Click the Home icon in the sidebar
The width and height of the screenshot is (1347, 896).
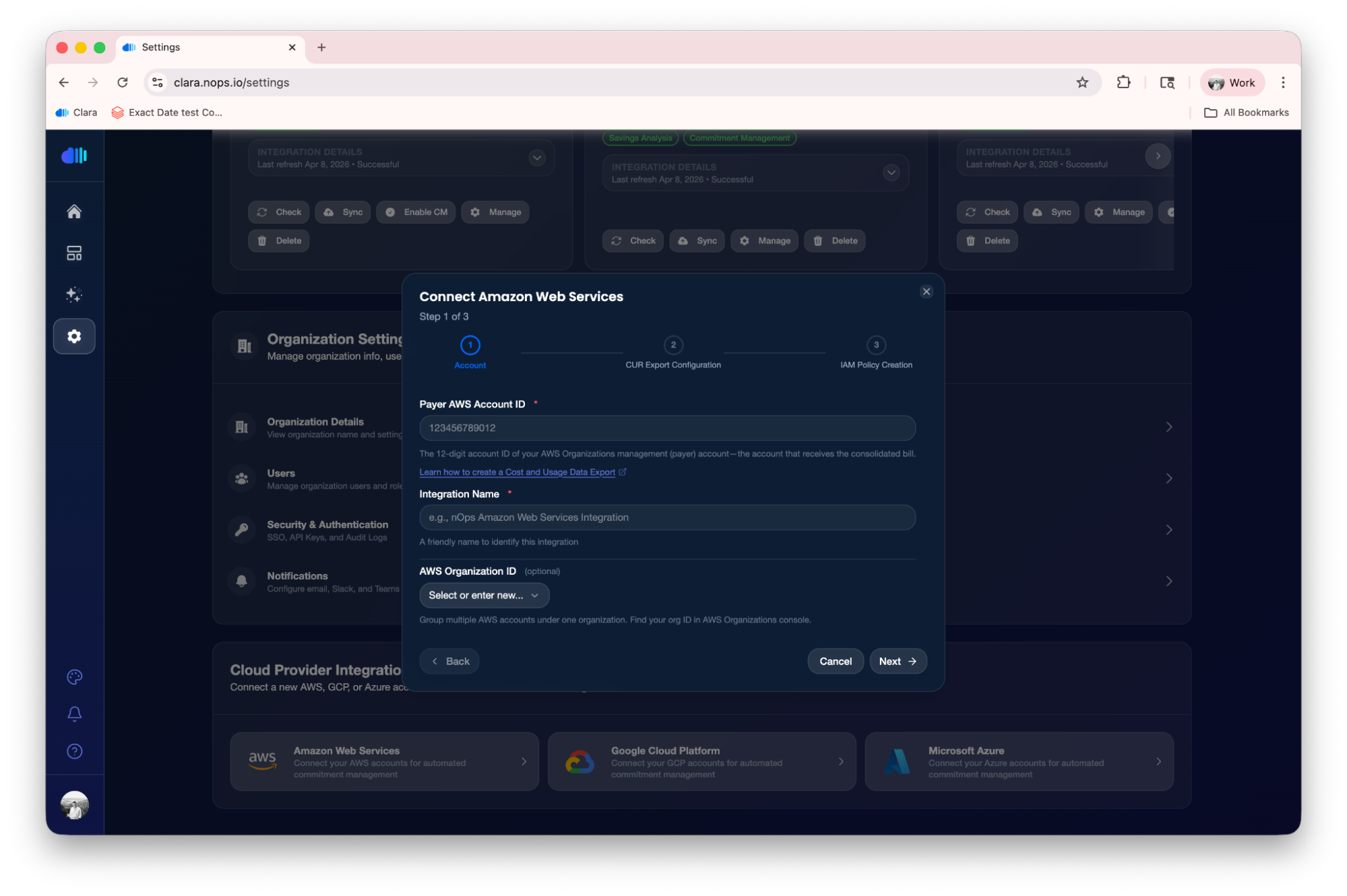pyautogui.click(x=74, y=212)
